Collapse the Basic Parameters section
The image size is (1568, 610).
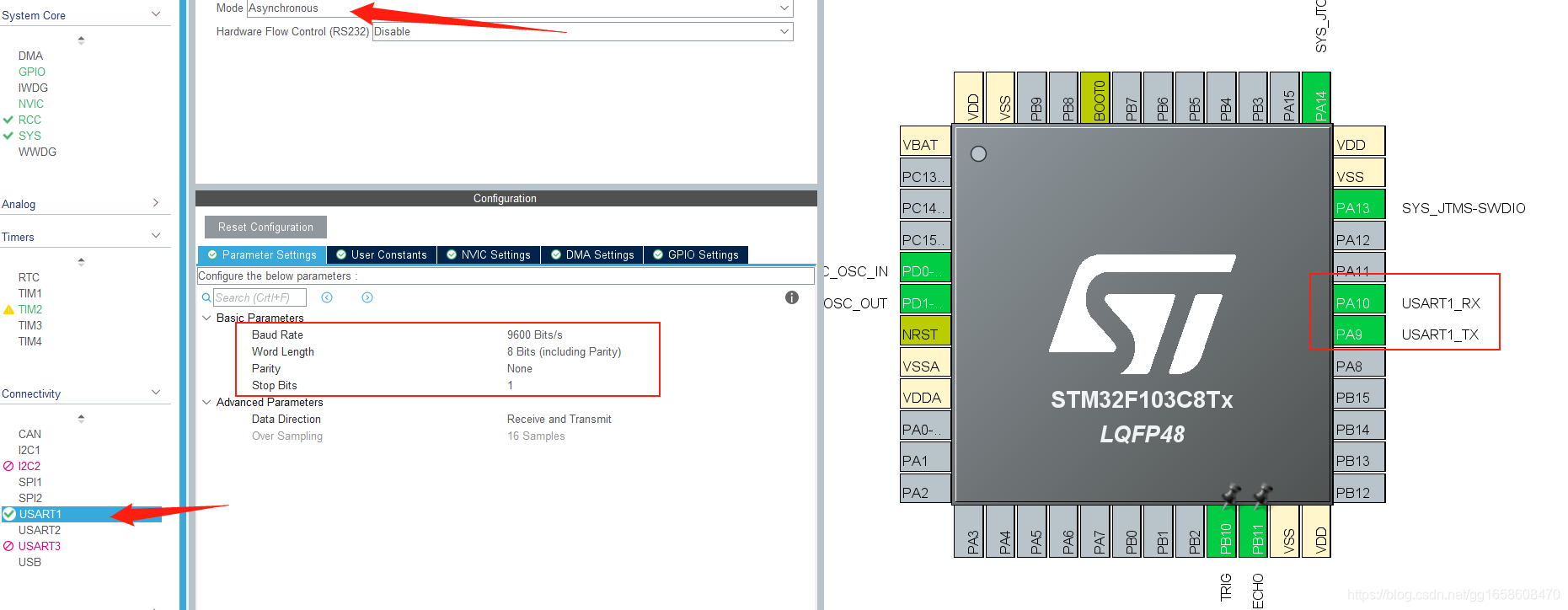tap(206, 318)
